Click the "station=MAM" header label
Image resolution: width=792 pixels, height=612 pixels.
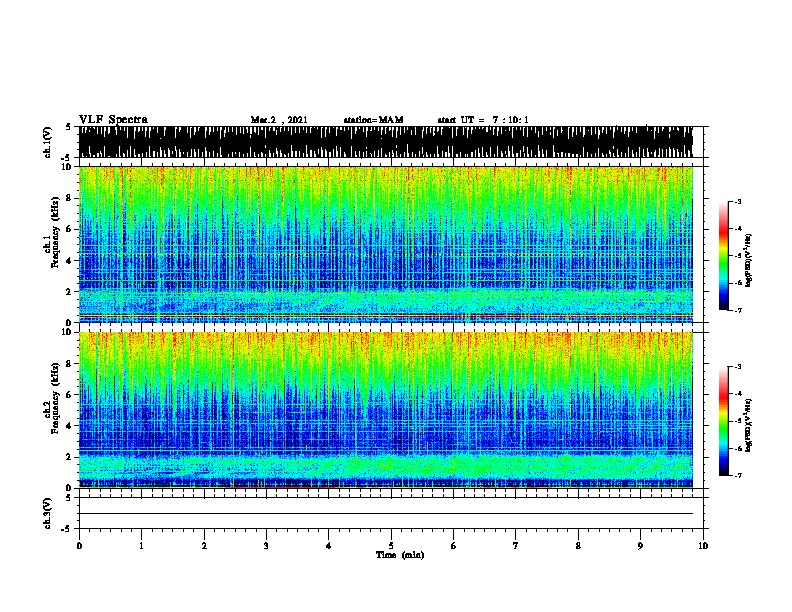click(374, 120)
